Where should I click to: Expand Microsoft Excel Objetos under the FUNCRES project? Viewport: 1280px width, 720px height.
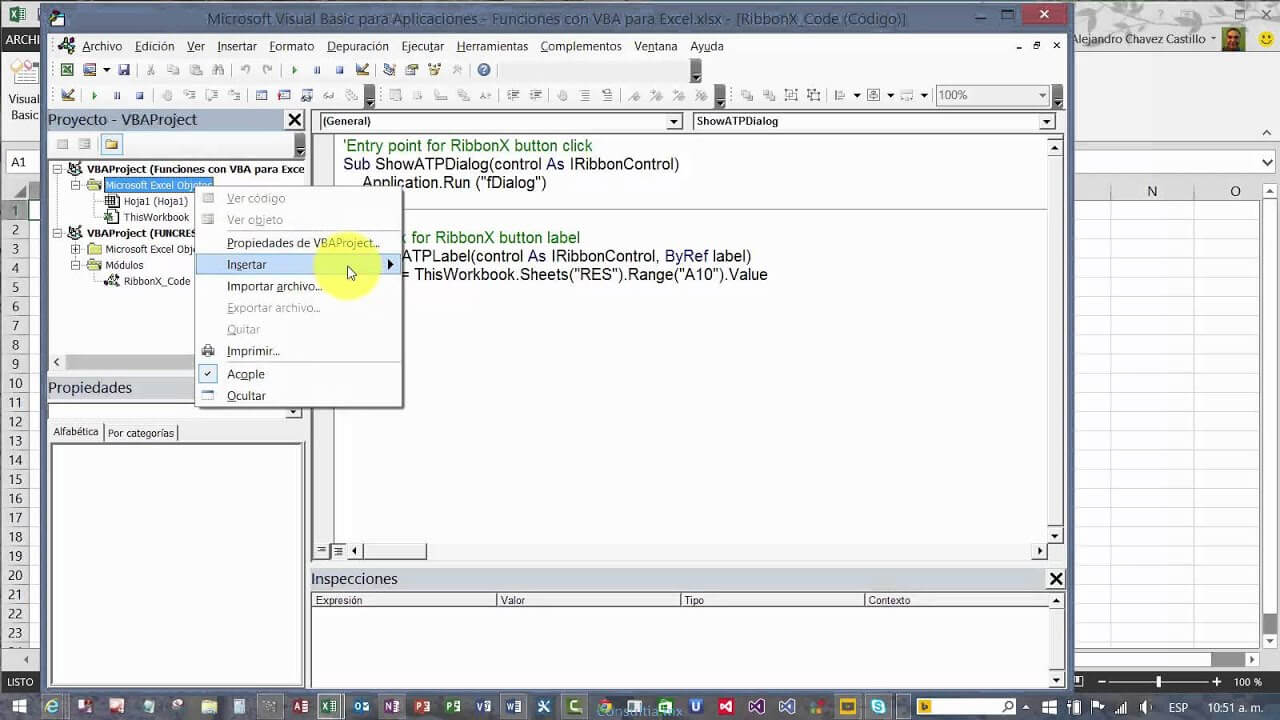pyautogui.click(x=76, y=249)
